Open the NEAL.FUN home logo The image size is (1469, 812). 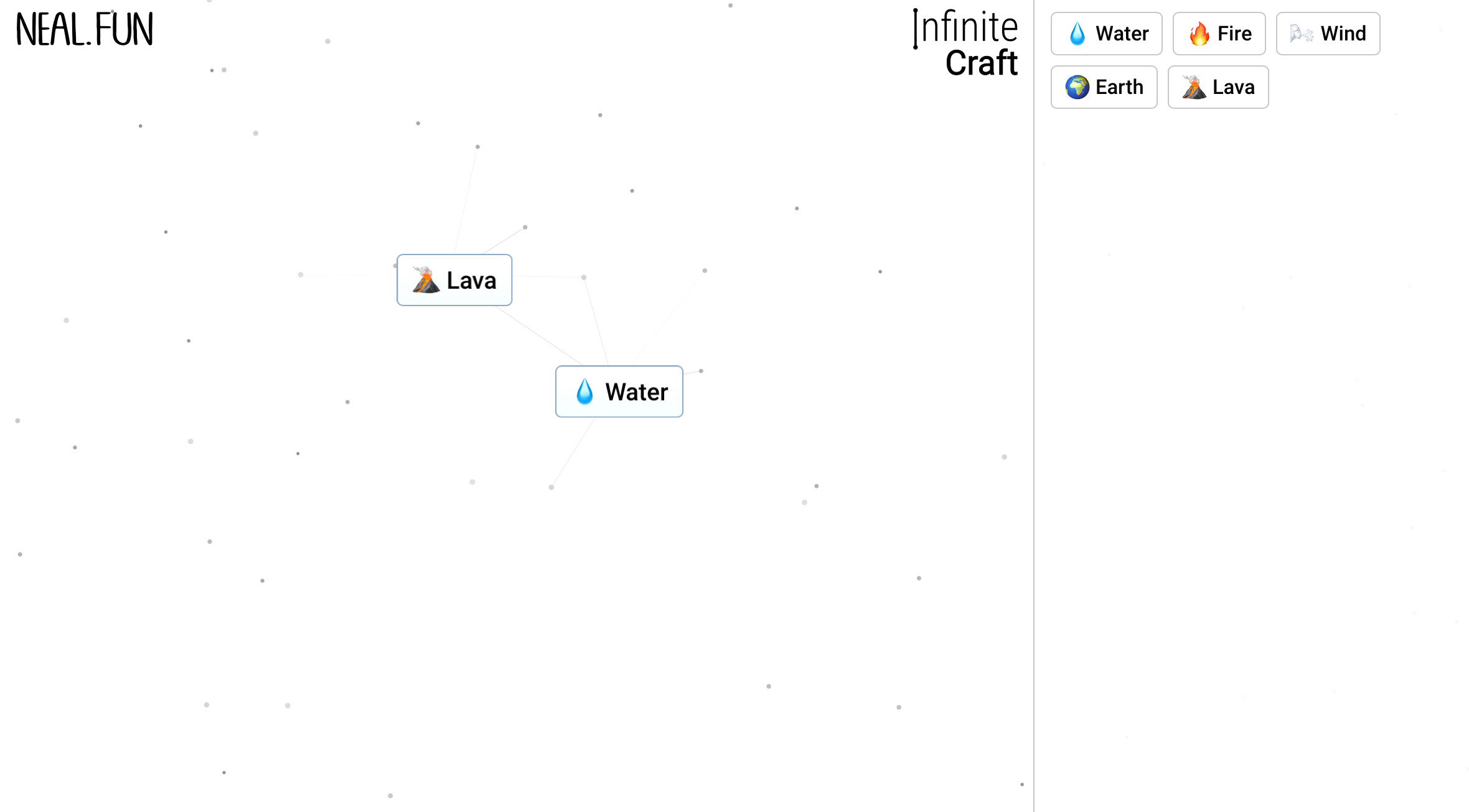(84, 30)
